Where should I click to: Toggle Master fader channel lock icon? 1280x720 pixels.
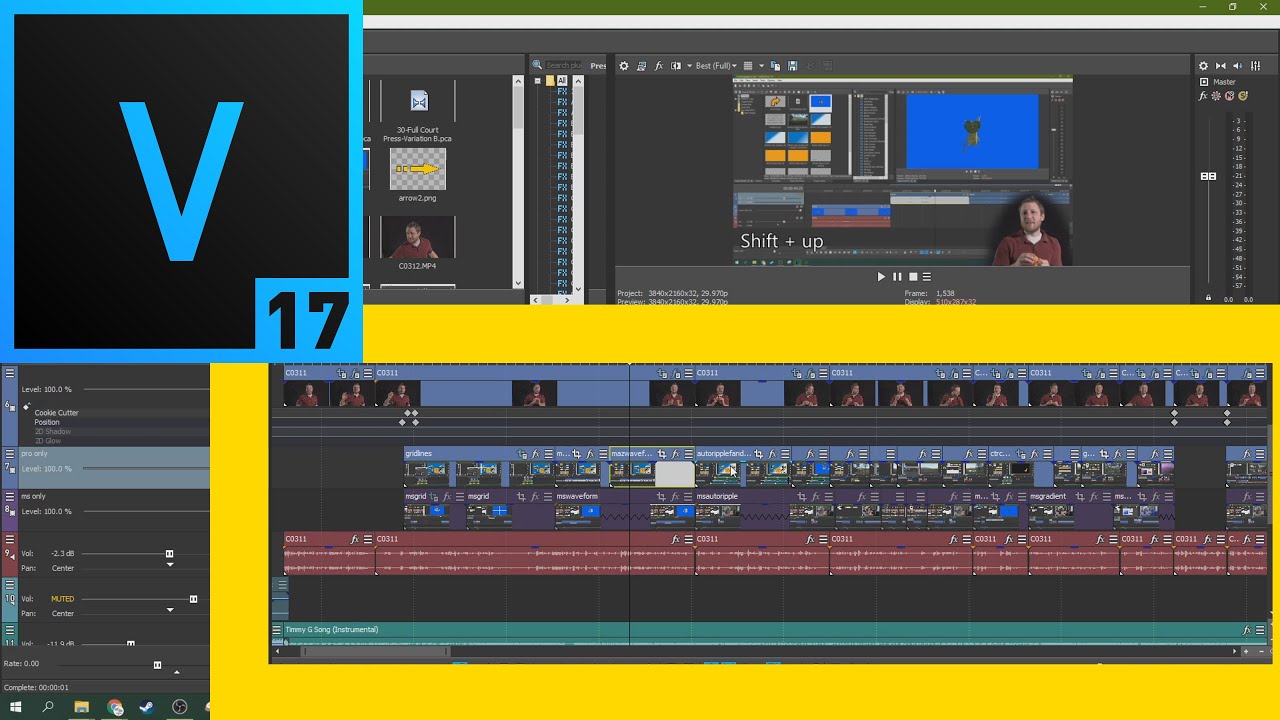[1208, 298]
